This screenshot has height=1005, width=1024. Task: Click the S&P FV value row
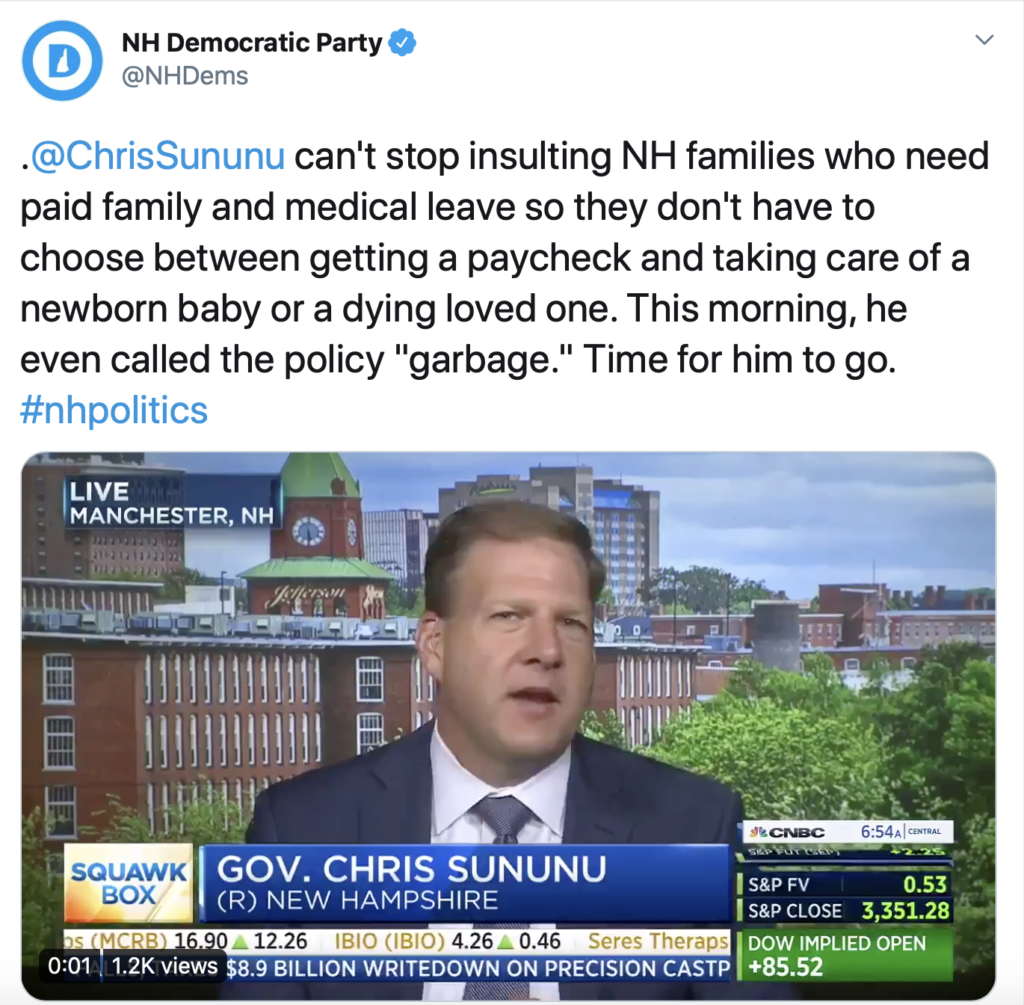[845, 884]
